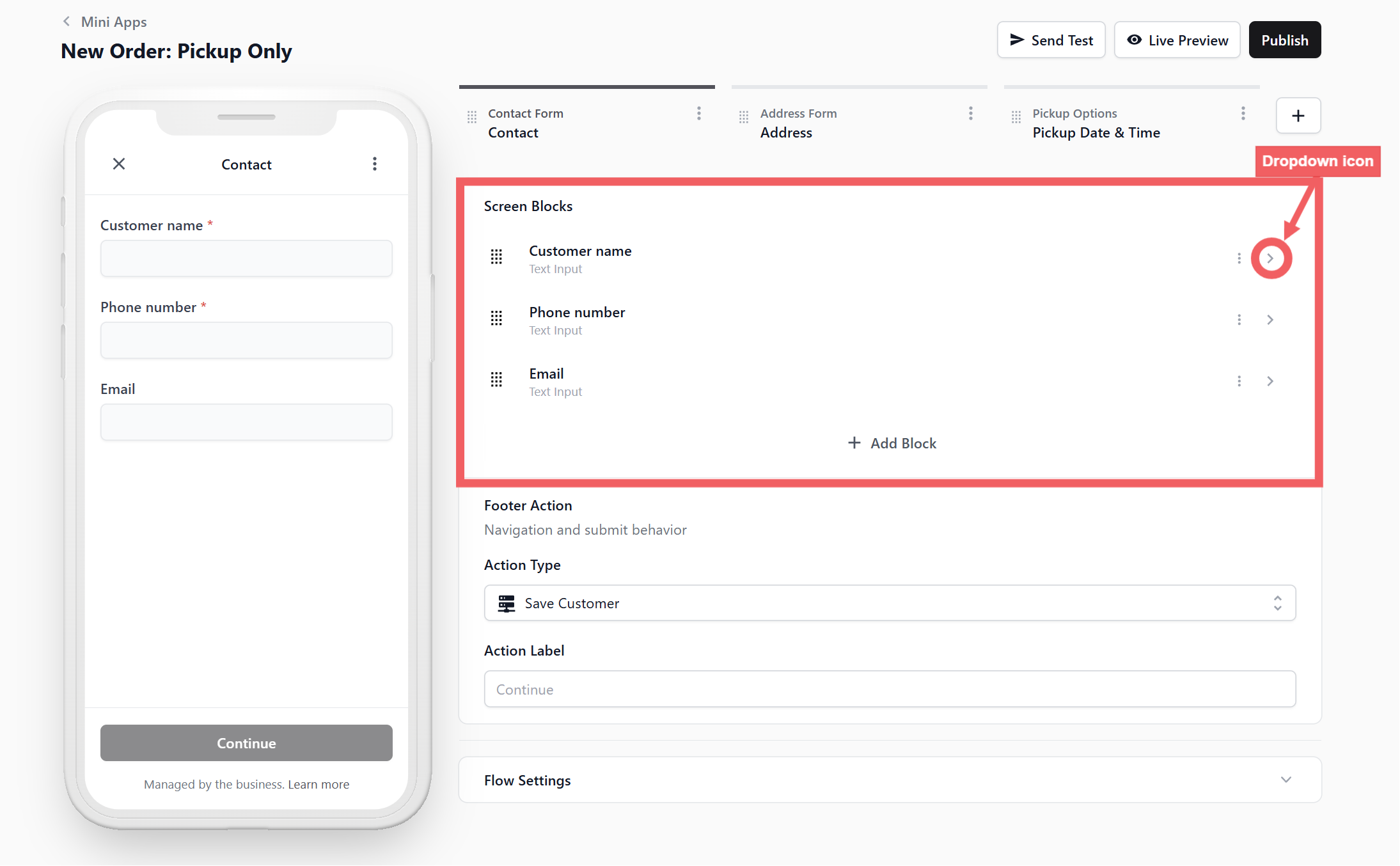Expand the Flow Settings section

[1286, 780]
